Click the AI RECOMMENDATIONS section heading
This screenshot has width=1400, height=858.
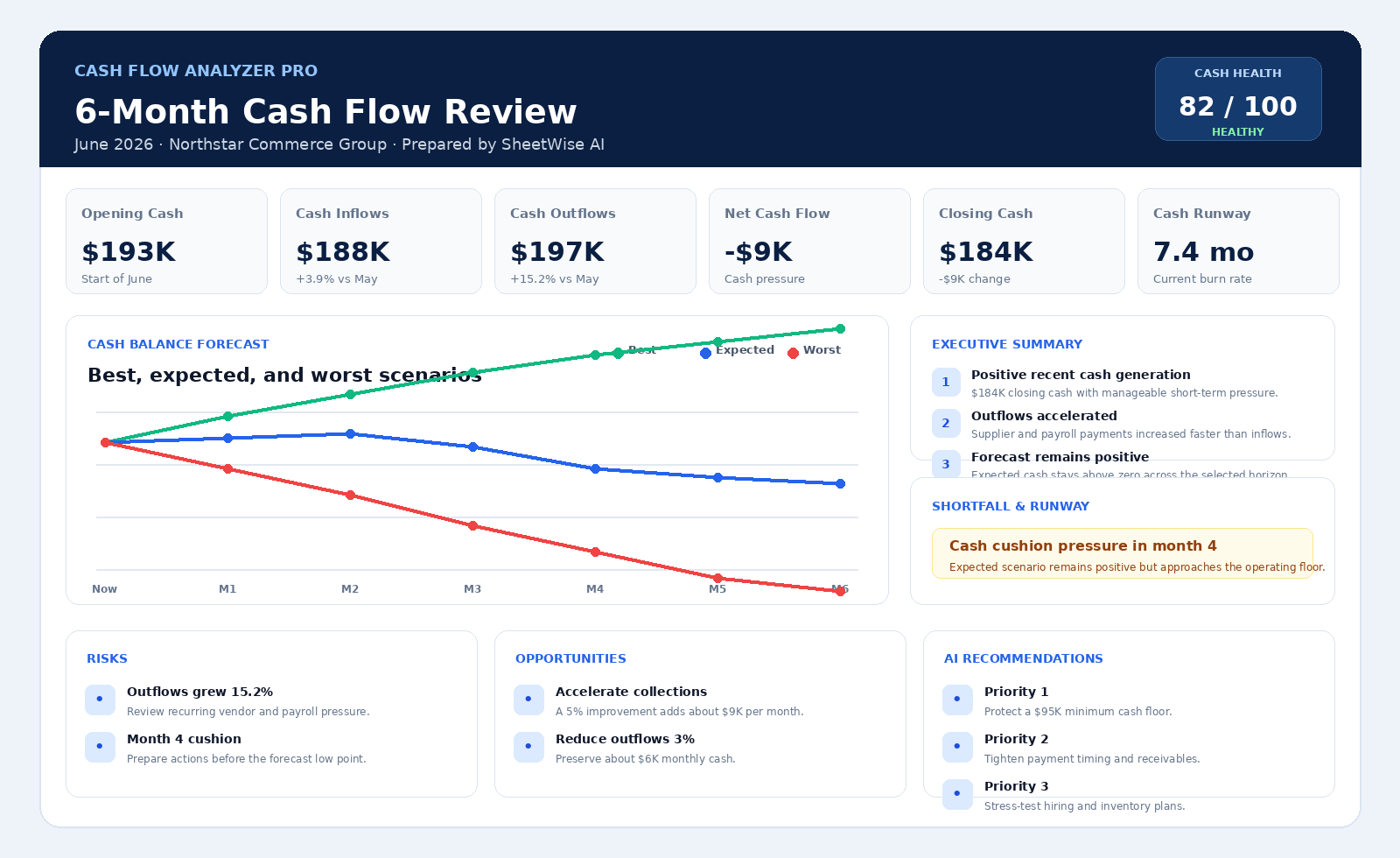[1024, 658]
